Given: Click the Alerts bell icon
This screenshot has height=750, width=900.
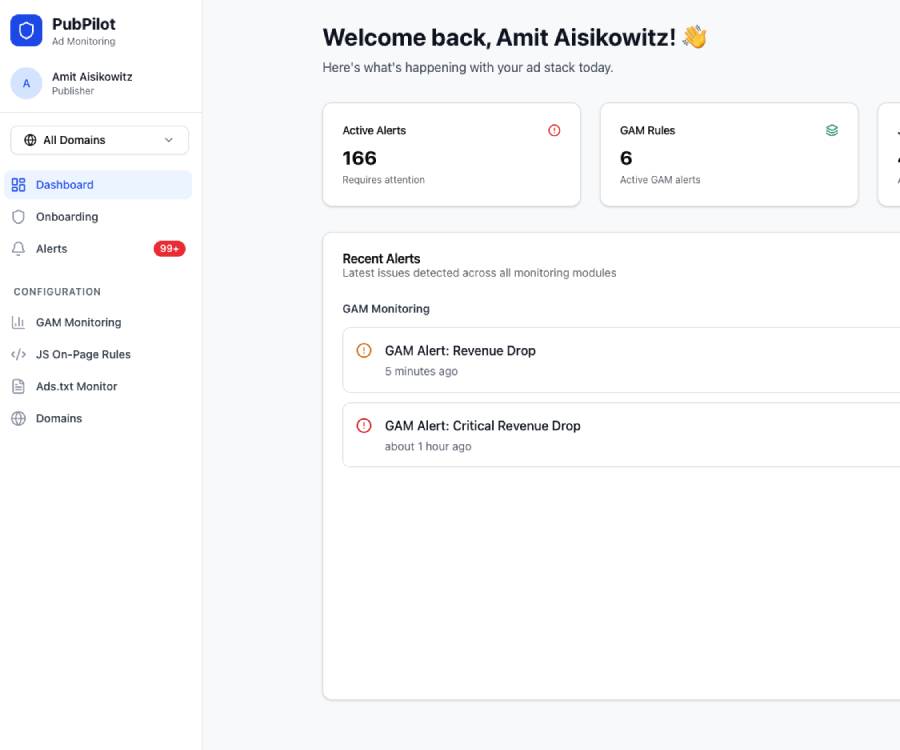Looking at the screenshot, I should click(18, 249).
